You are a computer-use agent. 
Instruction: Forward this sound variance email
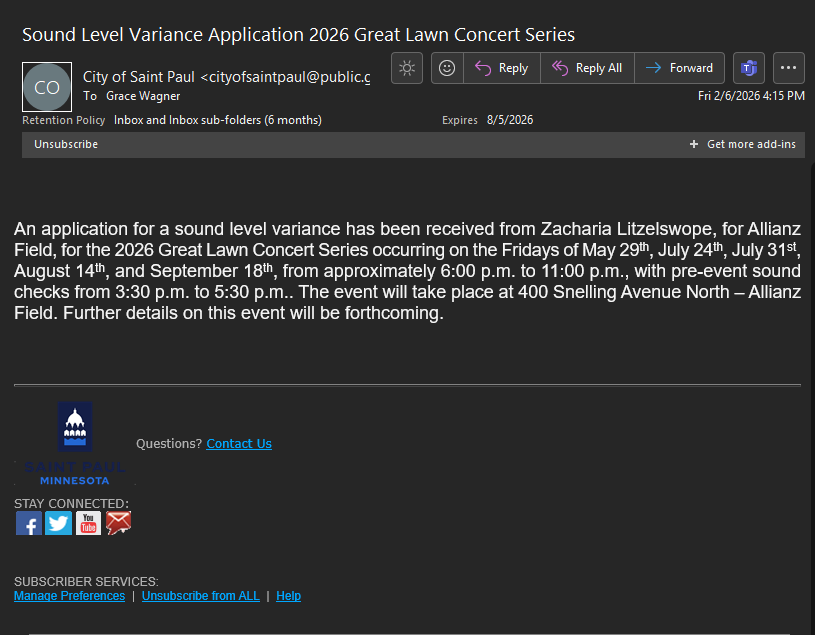[680, 68]
